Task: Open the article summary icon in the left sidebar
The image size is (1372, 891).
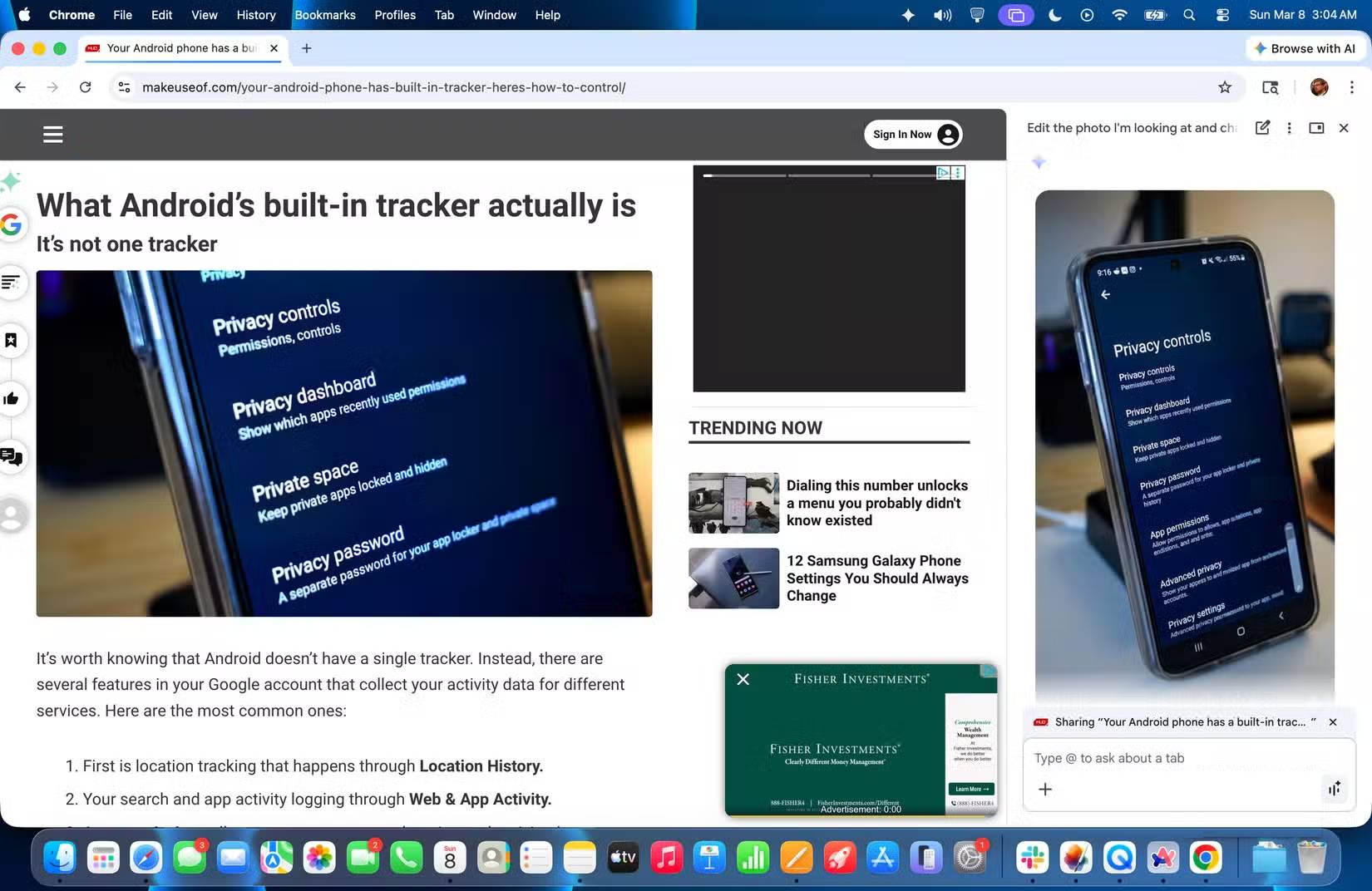Action: tap(12, 283)
